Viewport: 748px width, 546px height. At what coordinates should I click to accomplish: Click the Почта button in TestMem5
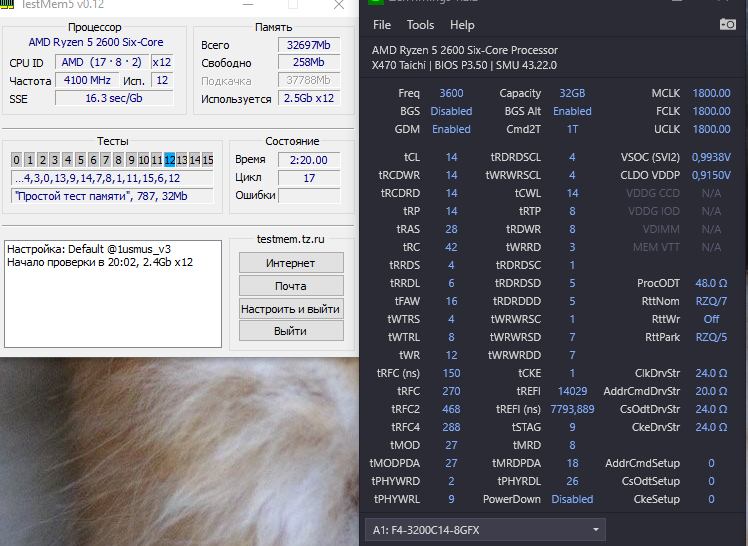(x=291, y=286)
